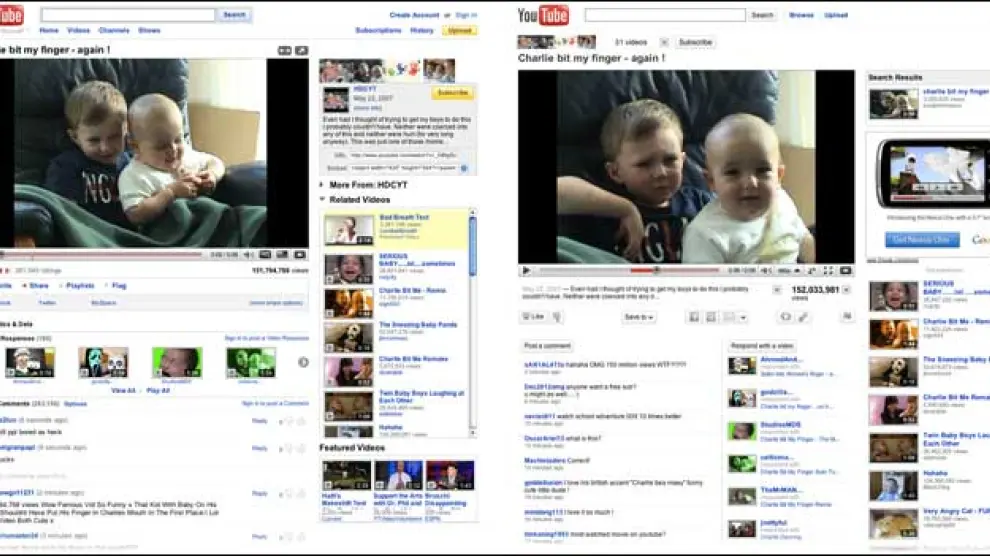
Task: Click the flag icon below the right video
Action: 847,317
